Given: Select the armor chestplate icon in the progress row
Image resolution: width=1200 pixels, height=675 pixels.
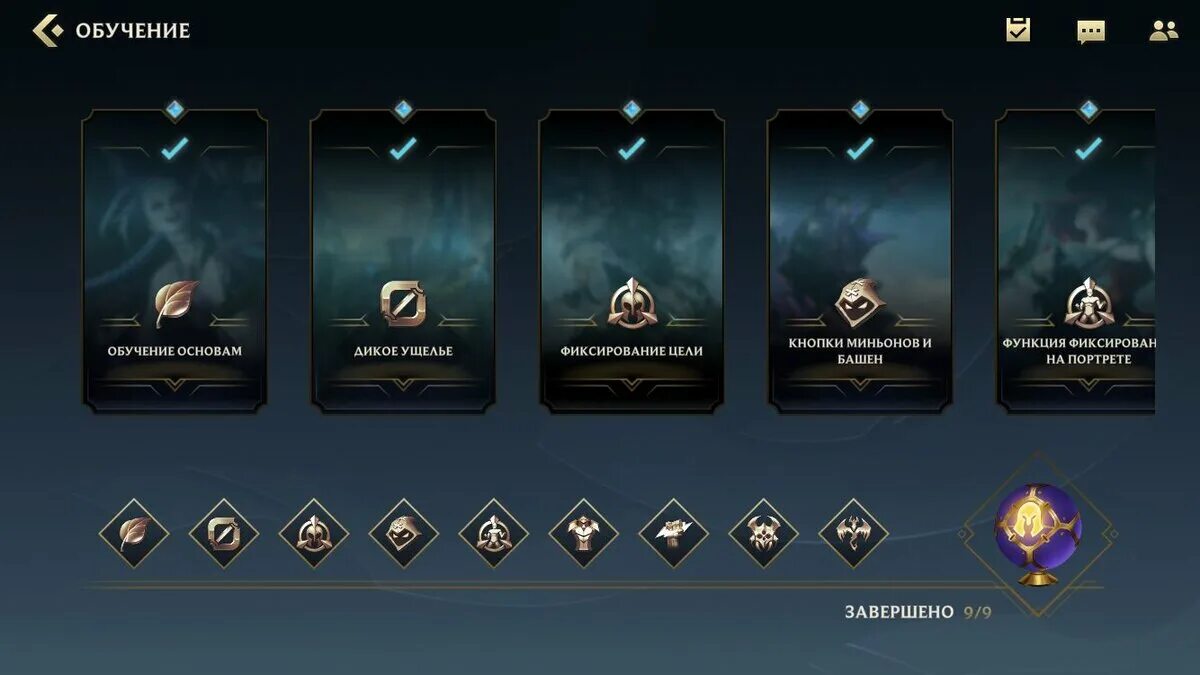Looking at the screenshot, I should (584, 533).
